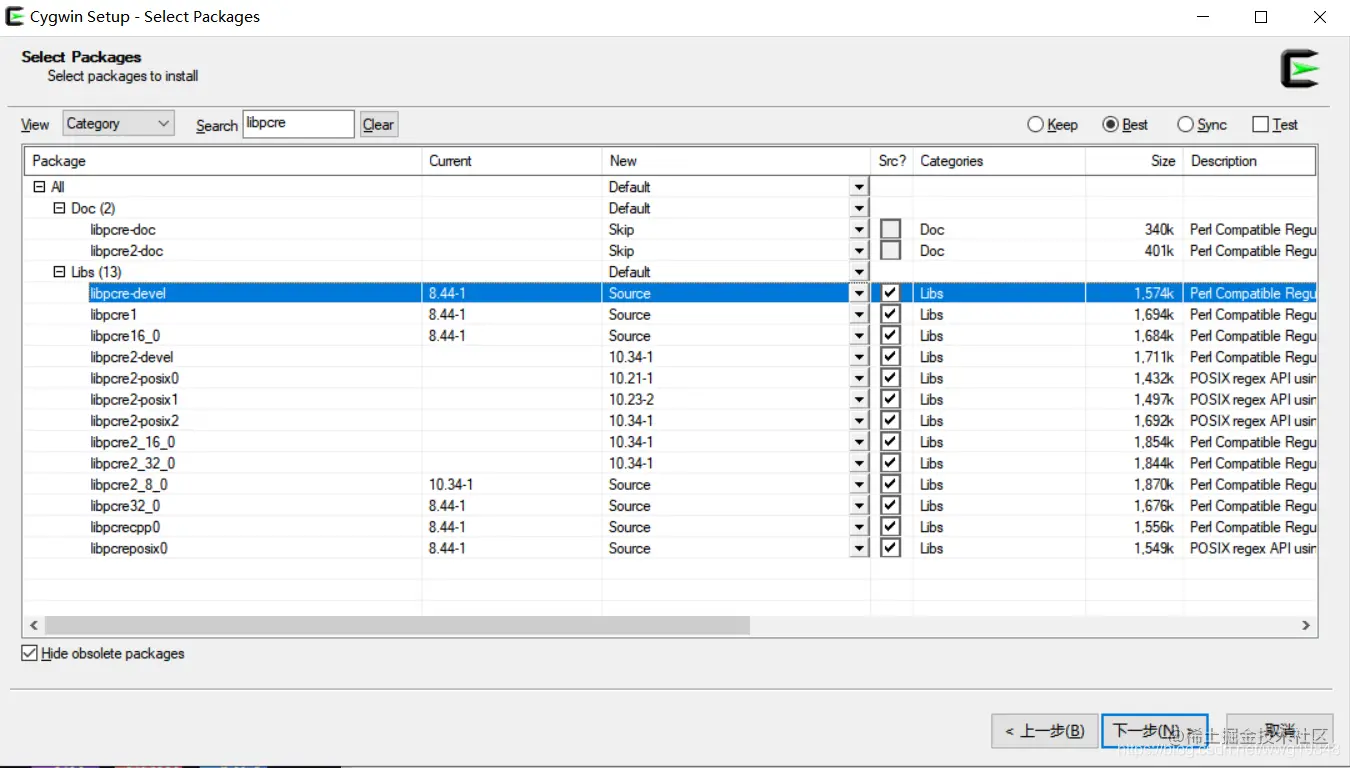
Task: Click the New column header
Action: (x=737, y=161)
